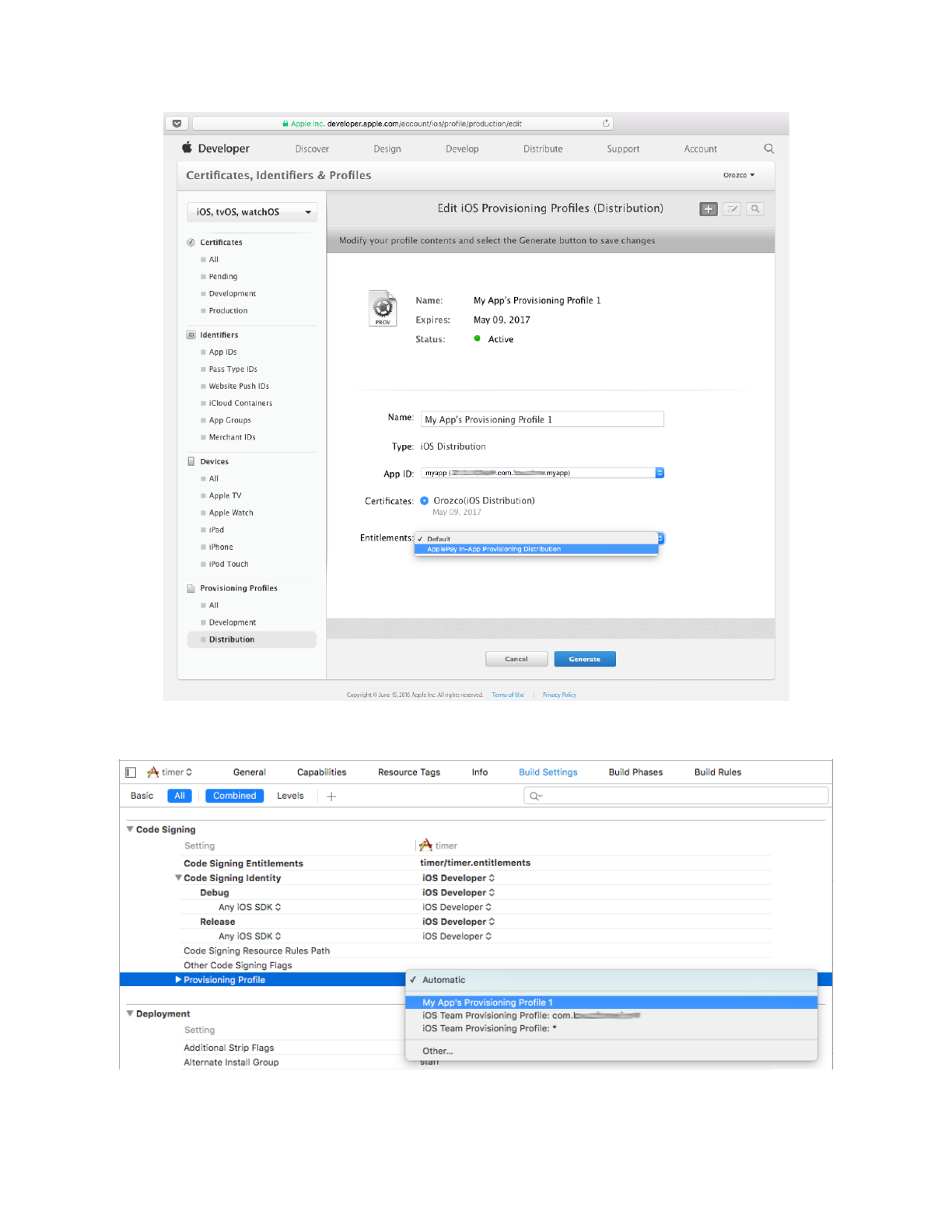Image resolution: width=952 pixels, height=1232 pixels.
Task: Select ApplePay In-App Provisioning Distribution entitlement
Action: click(x=537, y=549)
